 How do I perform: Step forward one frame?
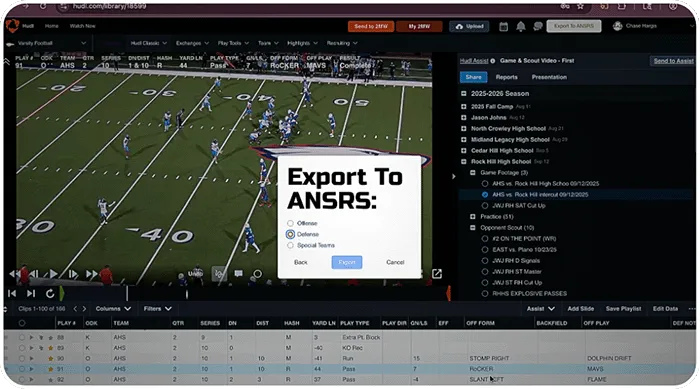72,274
